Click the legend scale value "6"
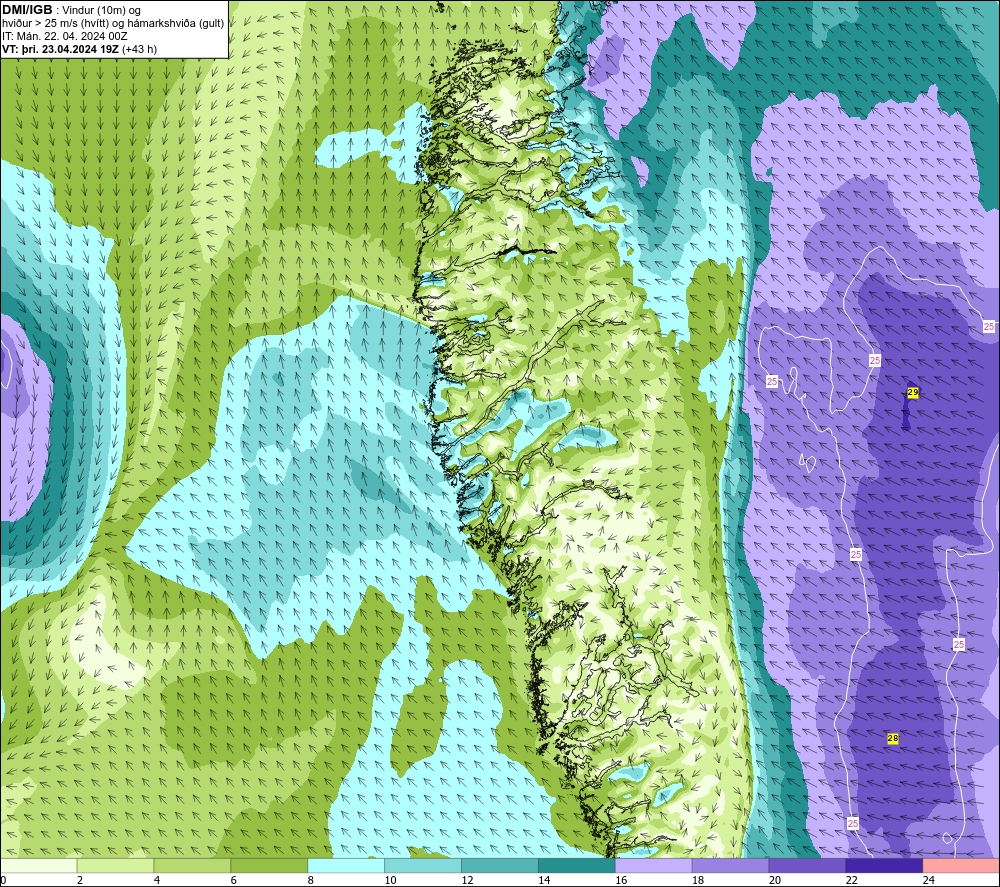This screenshot has height=887, width=1000. pyautogui.click(x=233, y=880)
